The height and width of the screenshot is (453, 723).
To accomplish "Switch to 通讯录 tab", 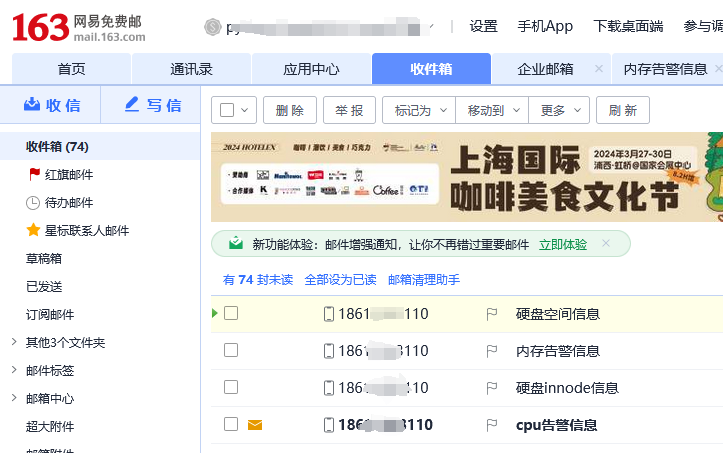I will [x=191, y=69].
